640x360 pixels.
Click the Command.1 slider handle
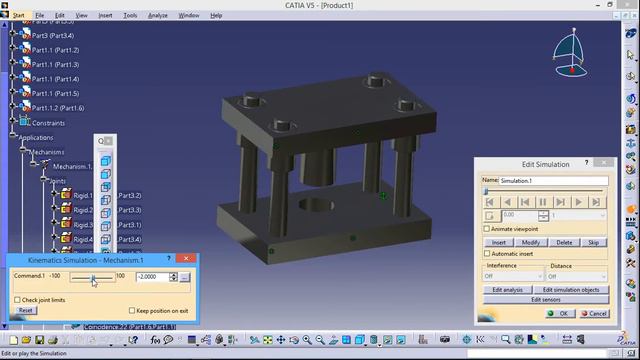coord(93,278)
